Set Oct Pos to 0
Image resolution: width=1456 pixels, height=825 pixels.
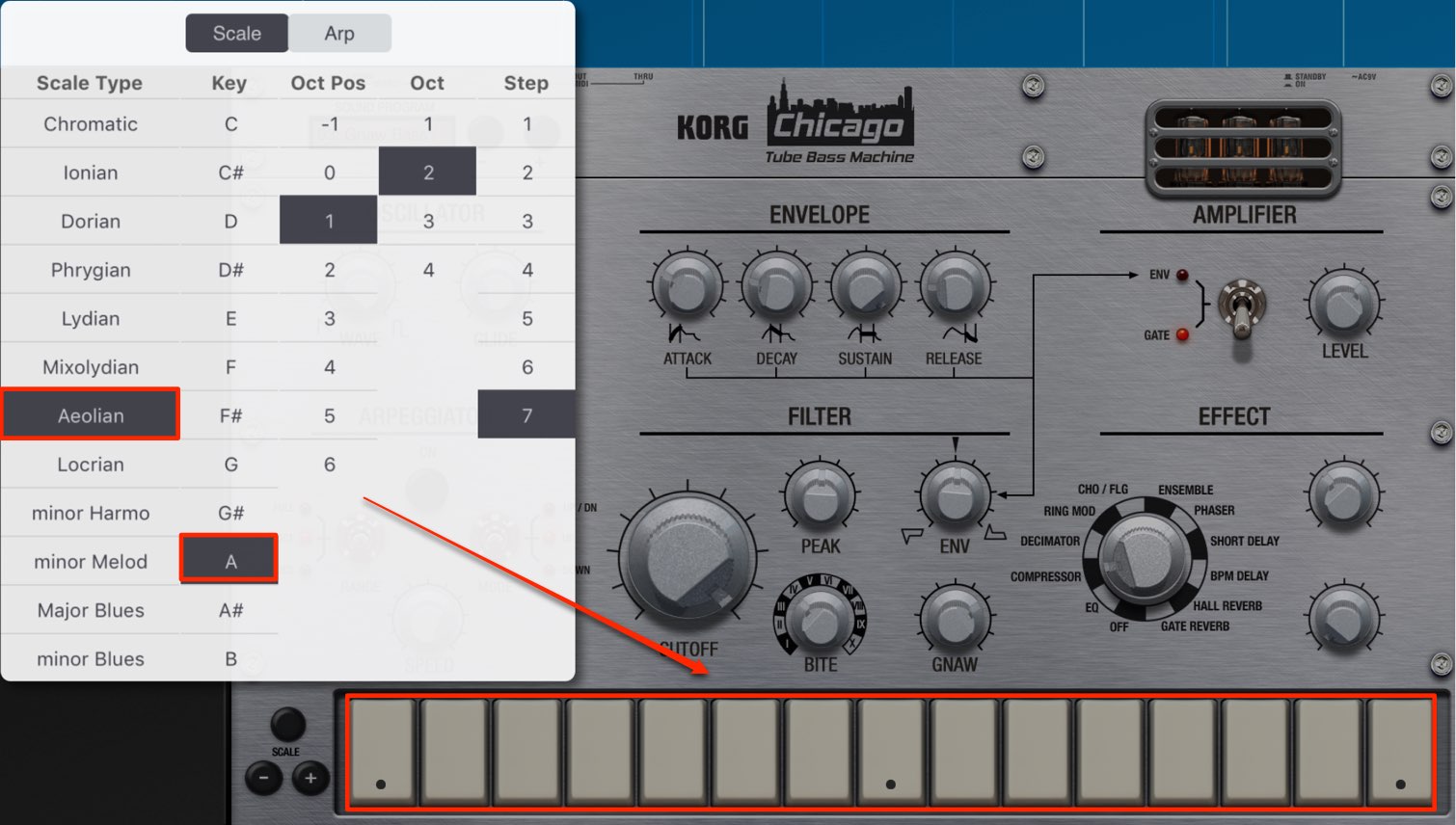click(329, 173)
